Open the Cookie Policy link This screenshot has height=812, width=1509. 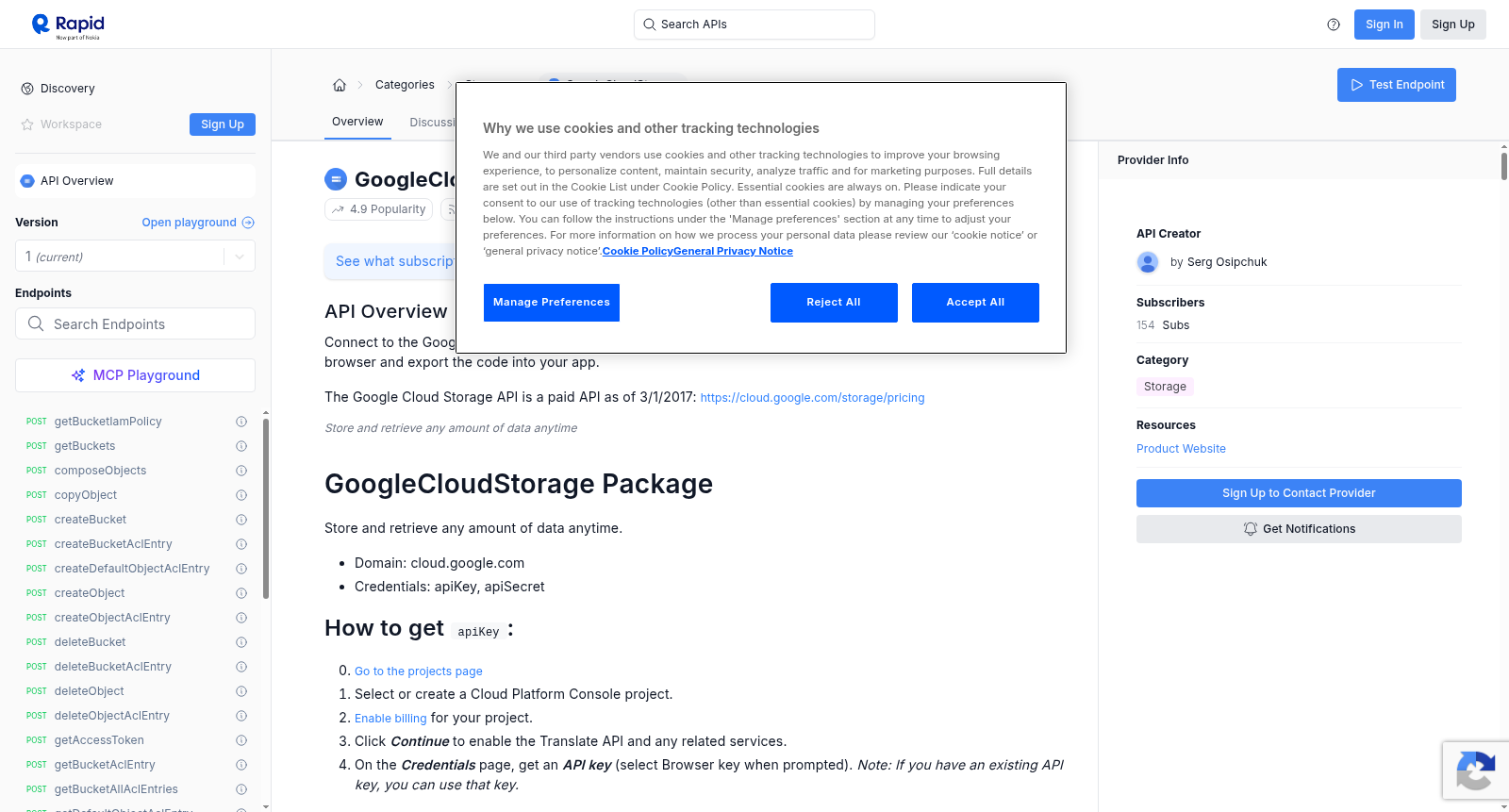tap(638, 251)
